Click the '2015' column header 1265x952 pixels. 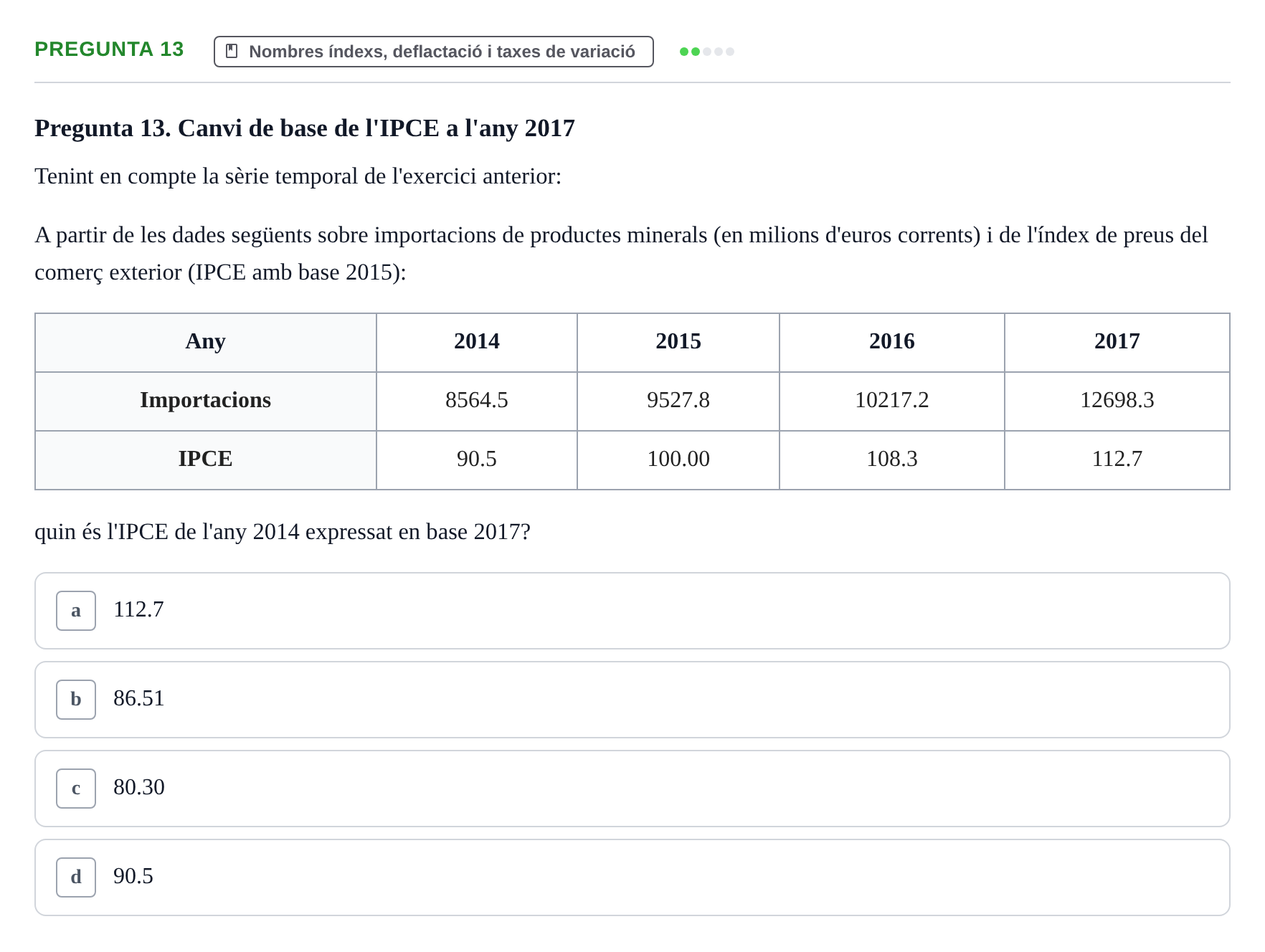(x=678, y=343)
